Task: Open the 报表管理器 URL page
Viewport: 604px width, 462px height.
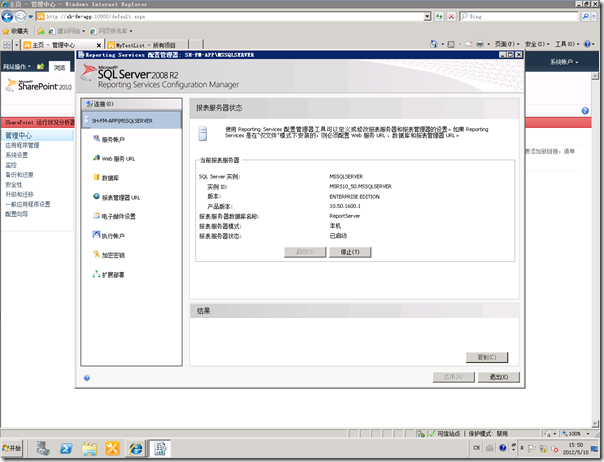Action: pos(117,197)
